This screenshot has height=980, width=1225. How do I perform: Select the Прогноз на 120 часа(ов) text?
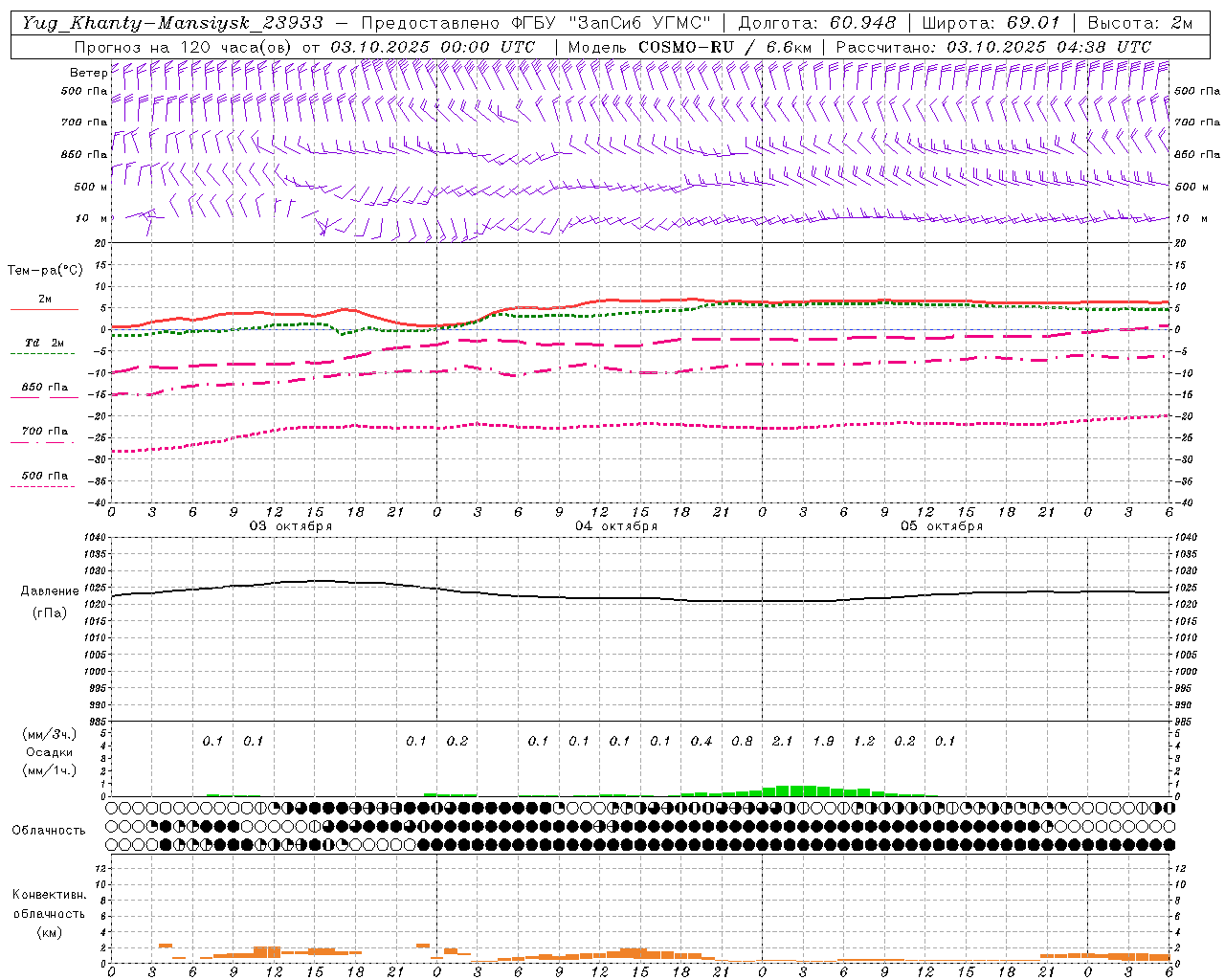point(185,47)
